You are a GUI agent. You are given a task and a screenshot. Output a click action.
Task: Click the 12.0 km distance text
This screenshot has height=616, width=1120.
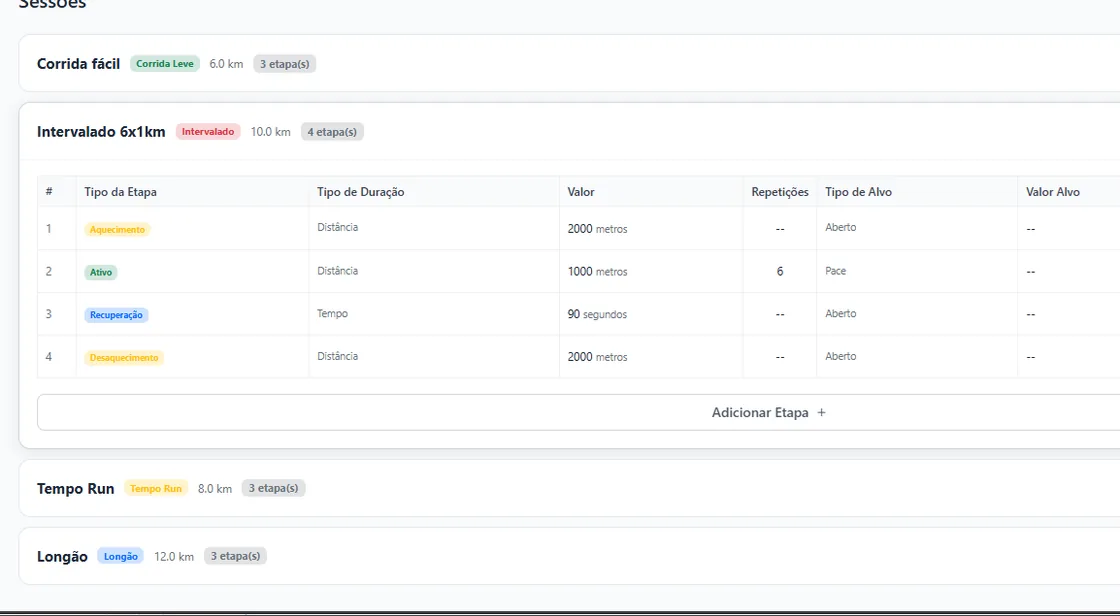174,557
